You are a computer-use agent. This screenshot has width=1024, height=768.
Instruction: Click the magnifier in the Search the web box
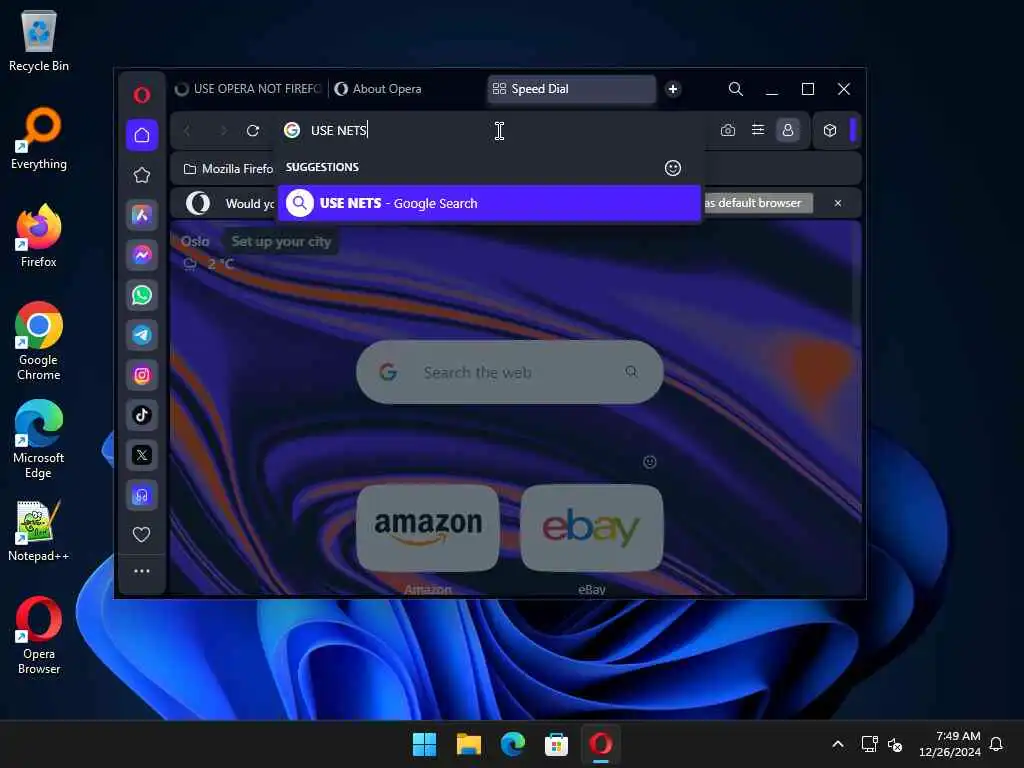(631, 372)
